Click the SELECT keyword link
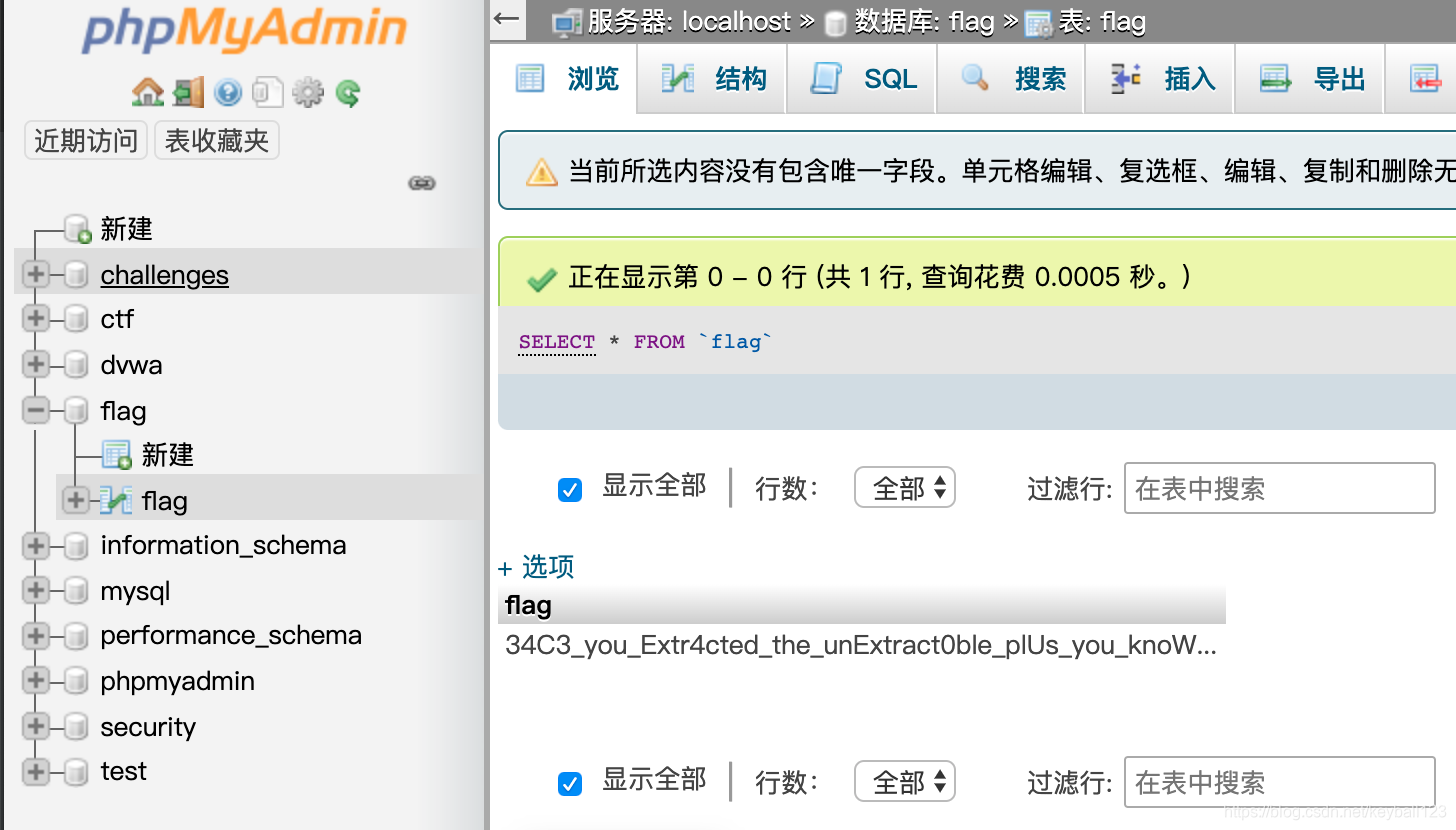Screen dimensions: 1456x830 coord(557,342)
